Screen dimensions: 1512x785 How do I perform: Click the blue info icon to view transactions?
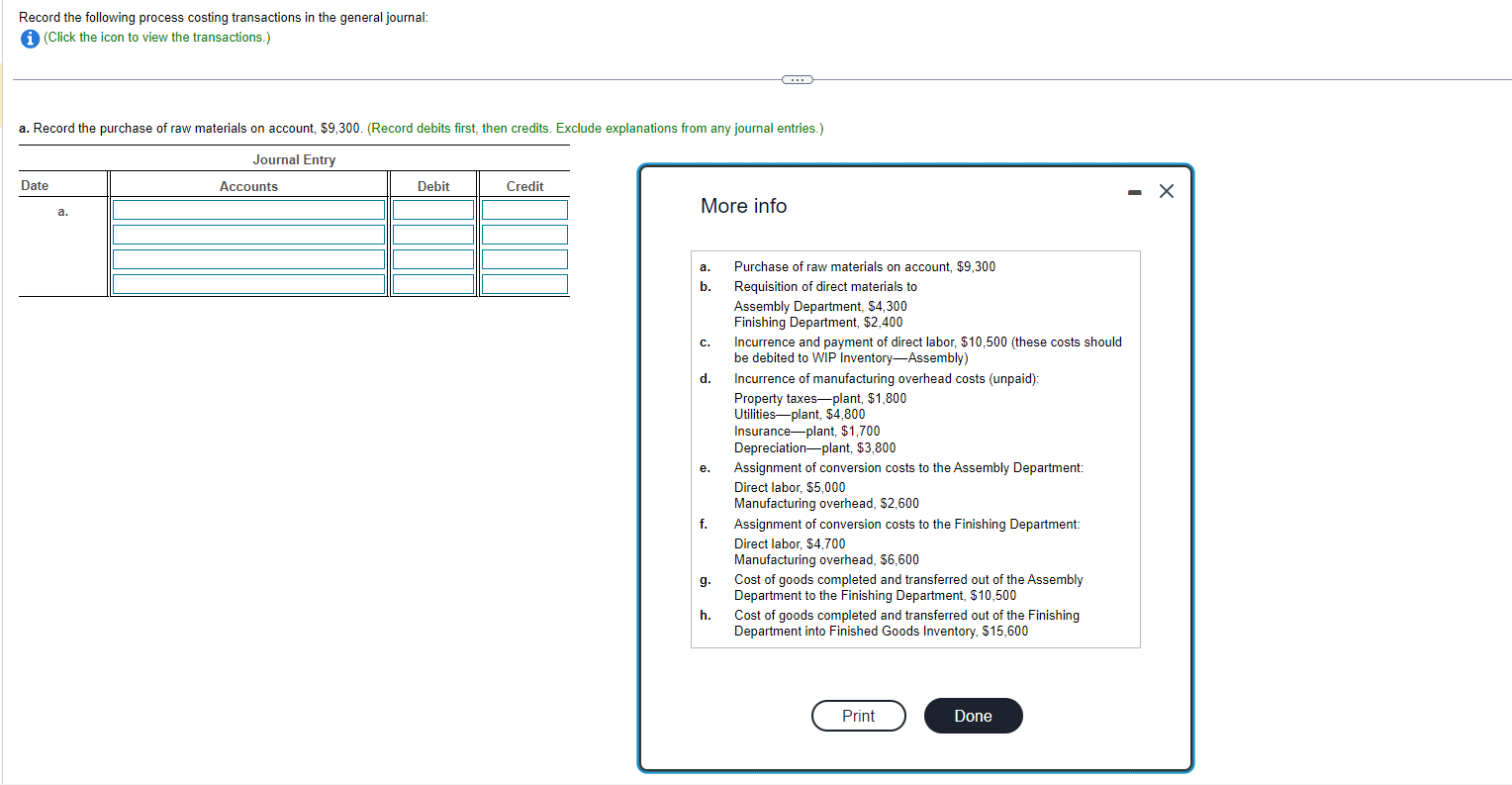point(29,37)
